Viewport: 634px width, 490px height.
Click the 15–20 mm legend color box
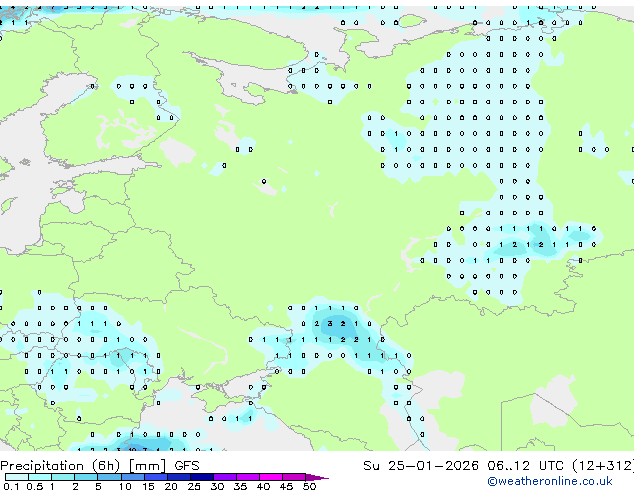tap(155, 477)
